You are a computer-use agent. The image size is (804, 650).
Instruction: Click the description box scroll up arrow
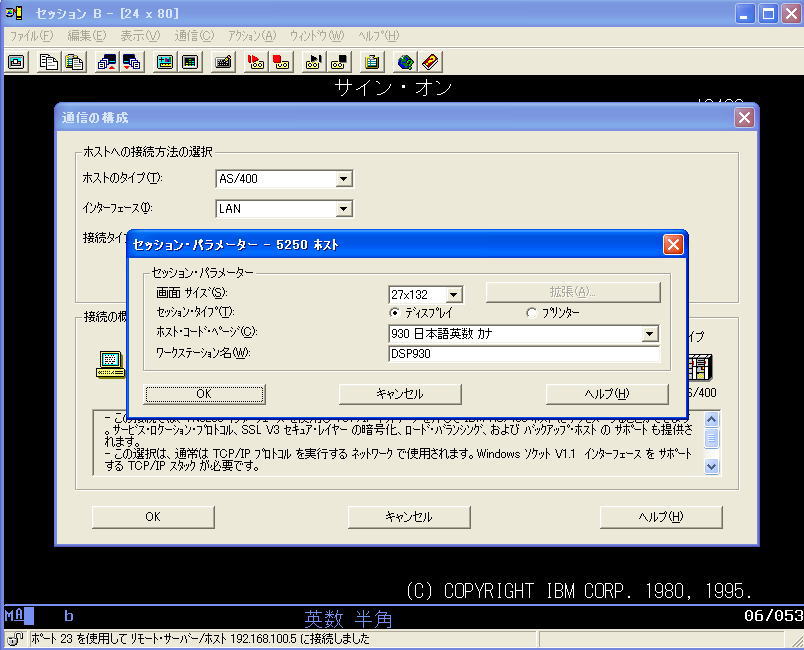click(711, 419)
